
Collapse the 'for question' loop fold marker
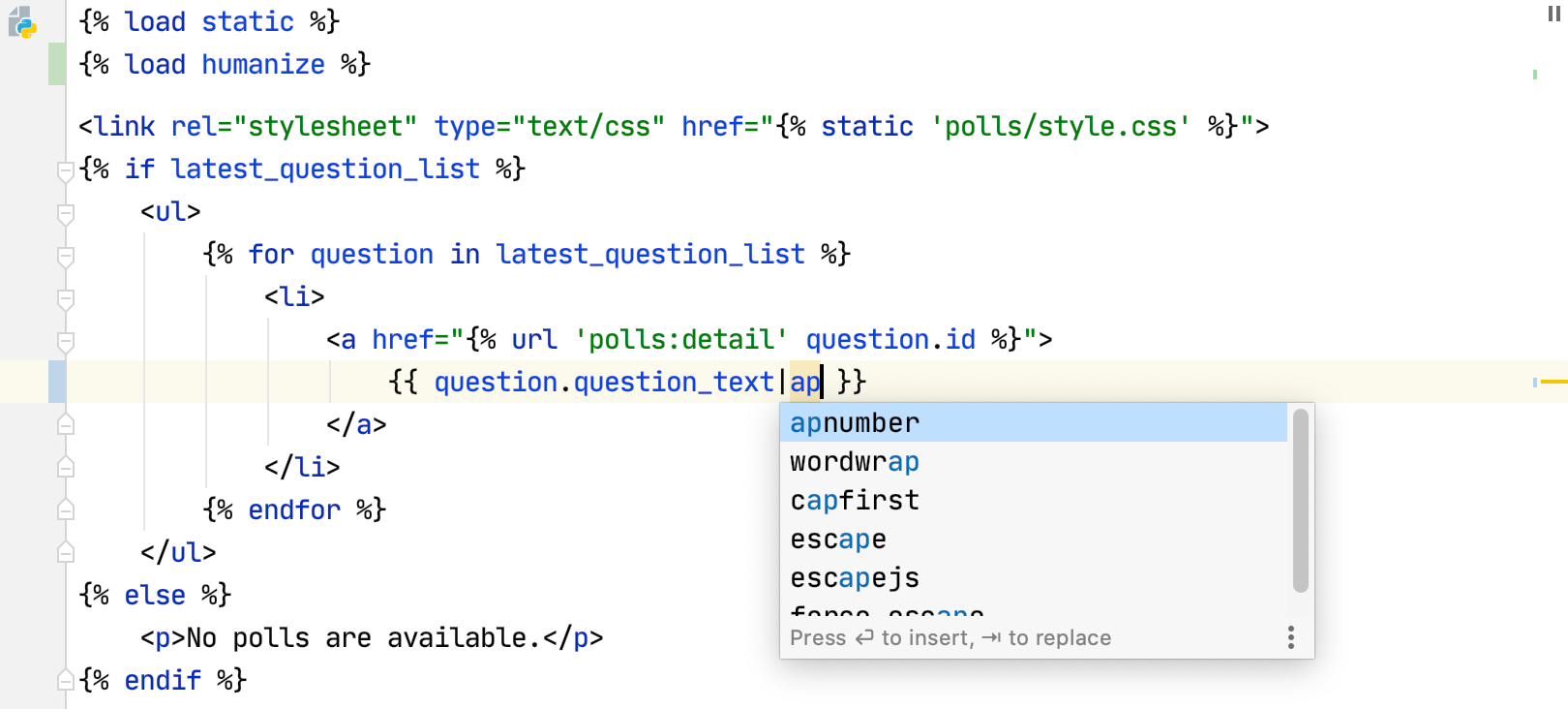point(66,257)
